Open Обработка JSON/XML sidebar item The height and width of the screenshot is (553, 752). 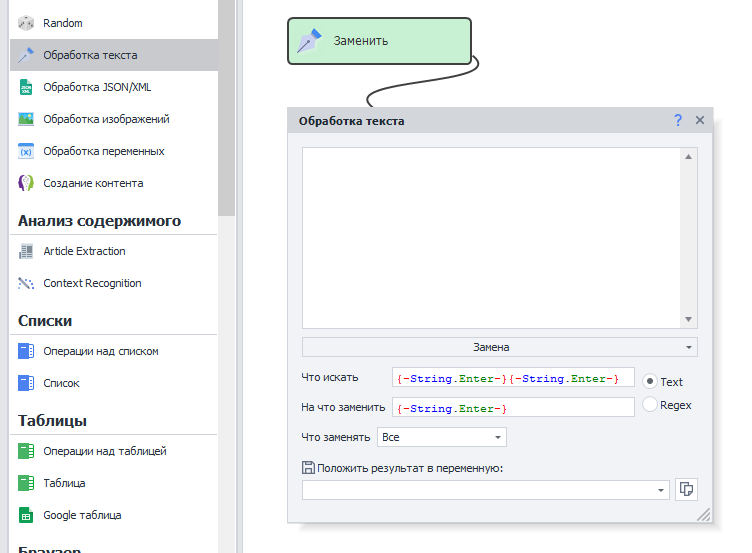coord(114,87)
